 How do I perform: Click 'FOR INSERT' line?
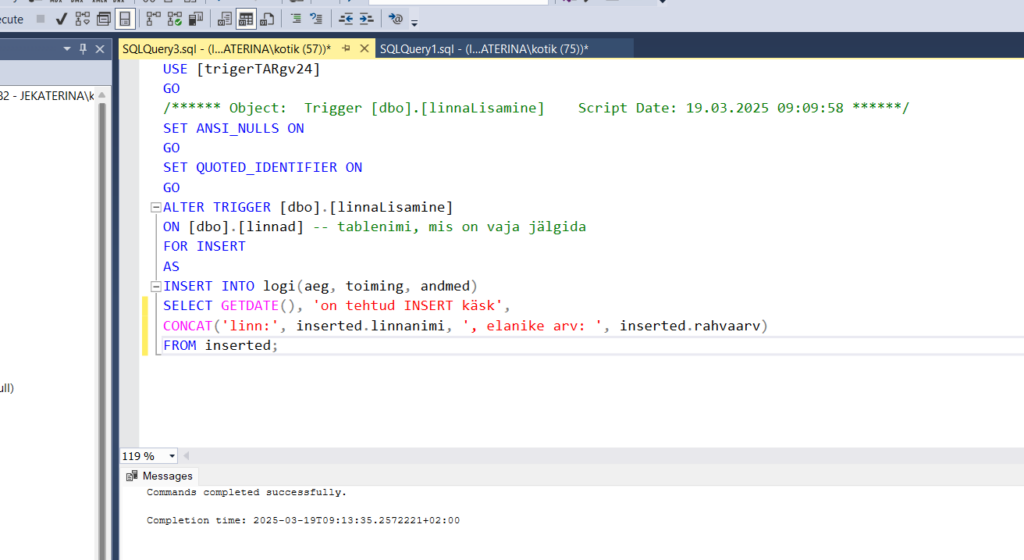click(204, 247)
